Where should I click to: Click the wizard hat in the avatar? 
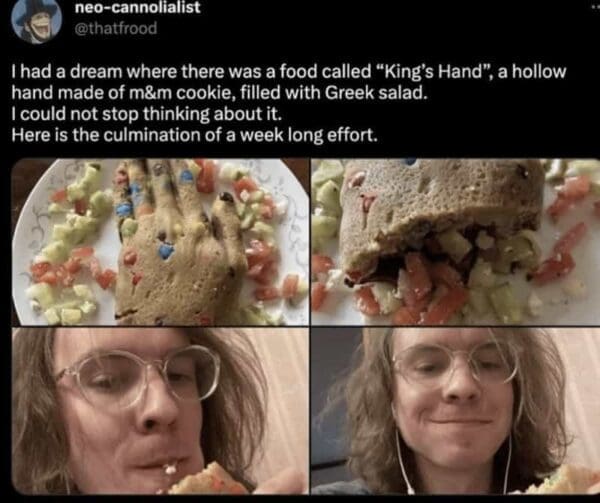coord(33,11)
